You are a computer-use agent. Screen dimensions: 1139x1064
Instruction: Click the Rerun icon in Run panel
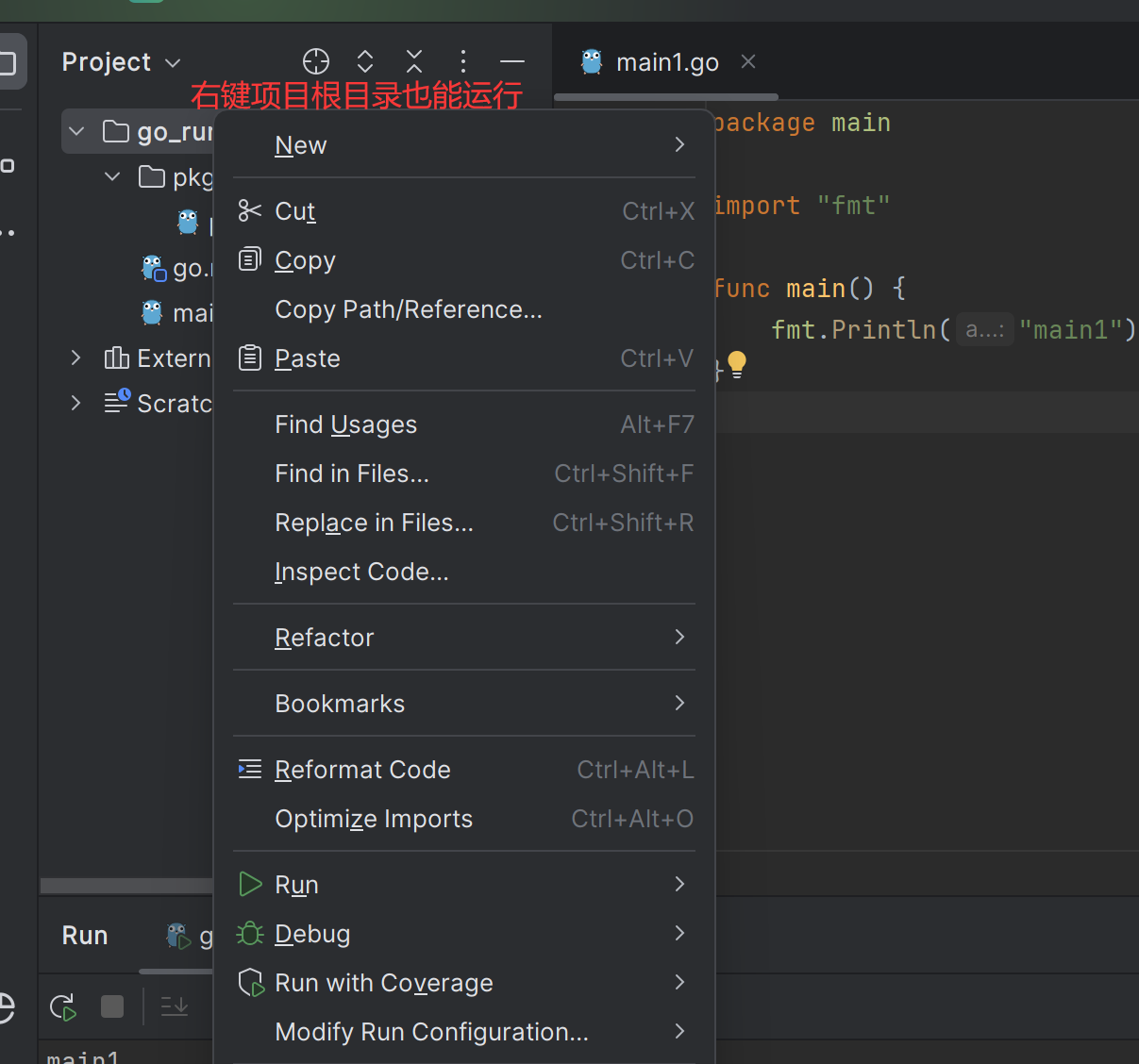click(x=63, y=1007)
